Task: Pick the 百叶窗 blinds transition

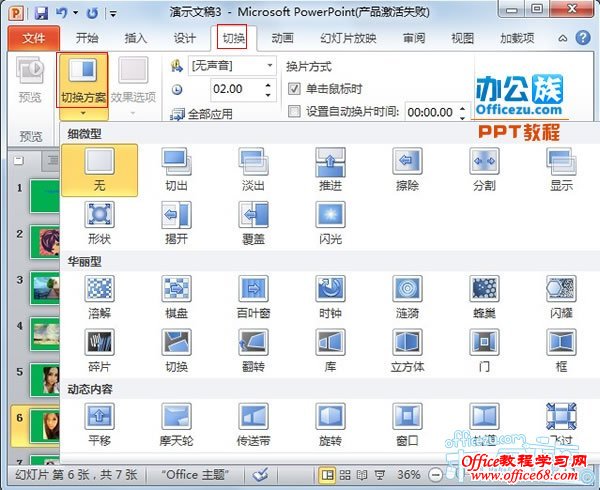Action: [253, 298]
